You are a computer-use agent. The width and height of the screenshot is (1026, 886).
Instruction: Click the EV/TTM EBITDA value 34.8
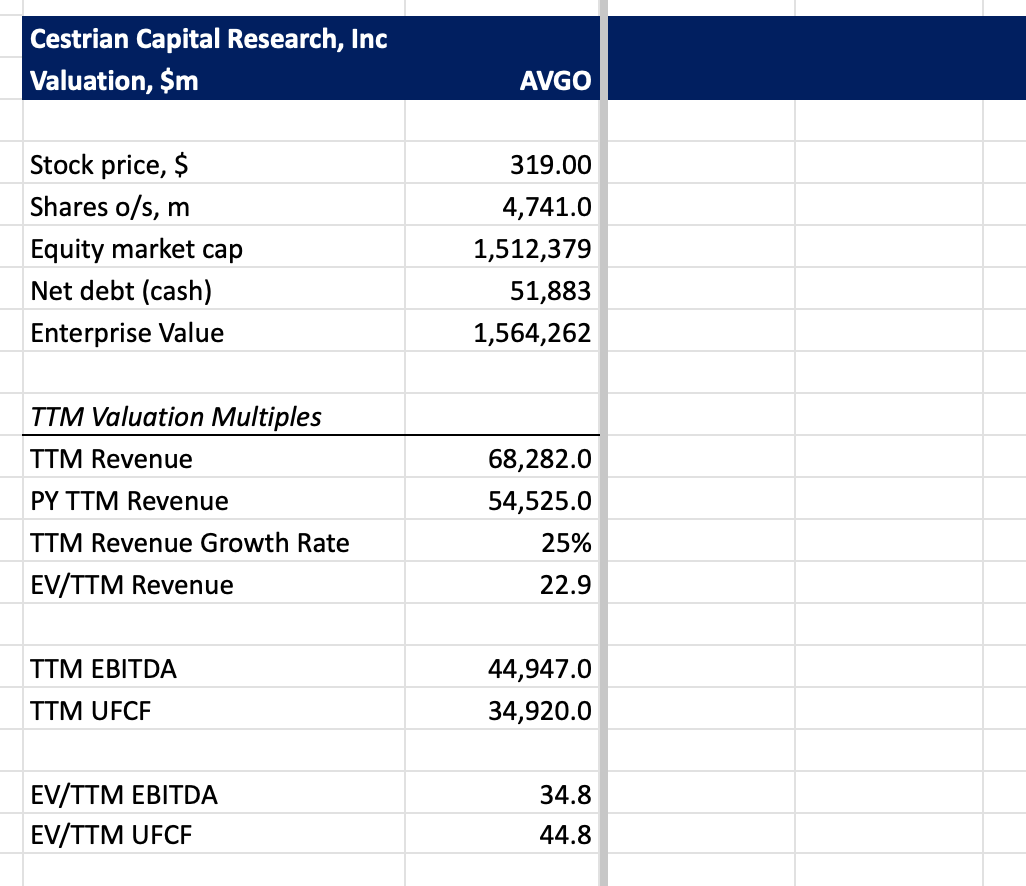pos(502,792)
